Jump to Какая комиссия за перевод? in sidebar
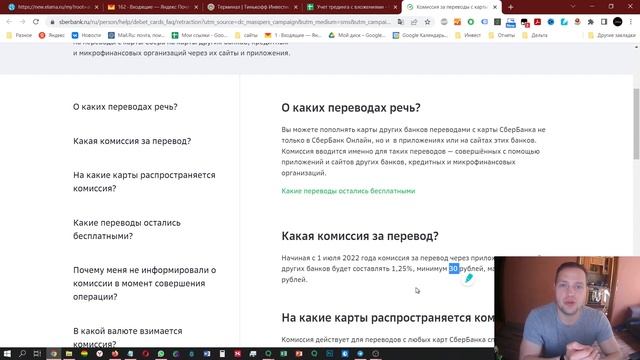This screenshot has height=360, width=640. click(x=132, y=141)
